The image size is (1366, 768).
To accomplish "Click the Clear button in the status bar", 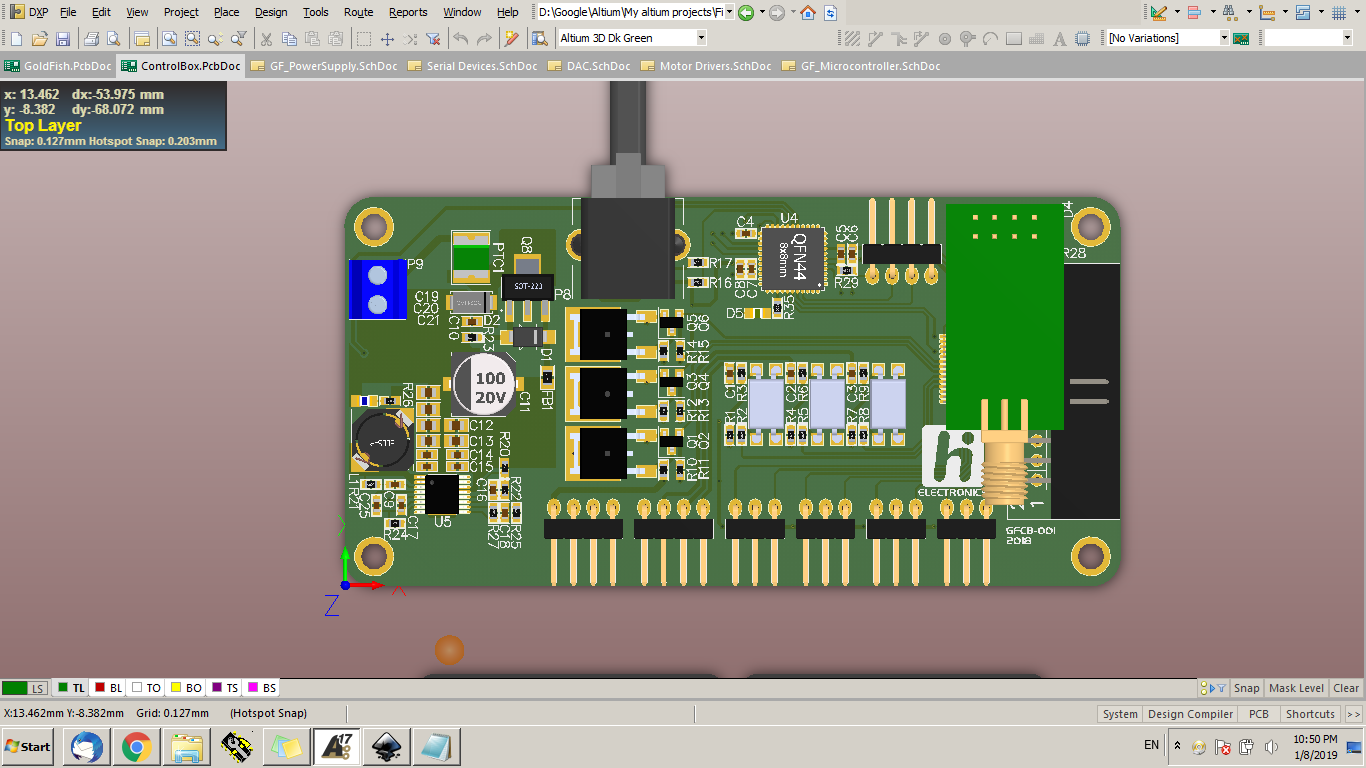I will tap(1346, 688).
